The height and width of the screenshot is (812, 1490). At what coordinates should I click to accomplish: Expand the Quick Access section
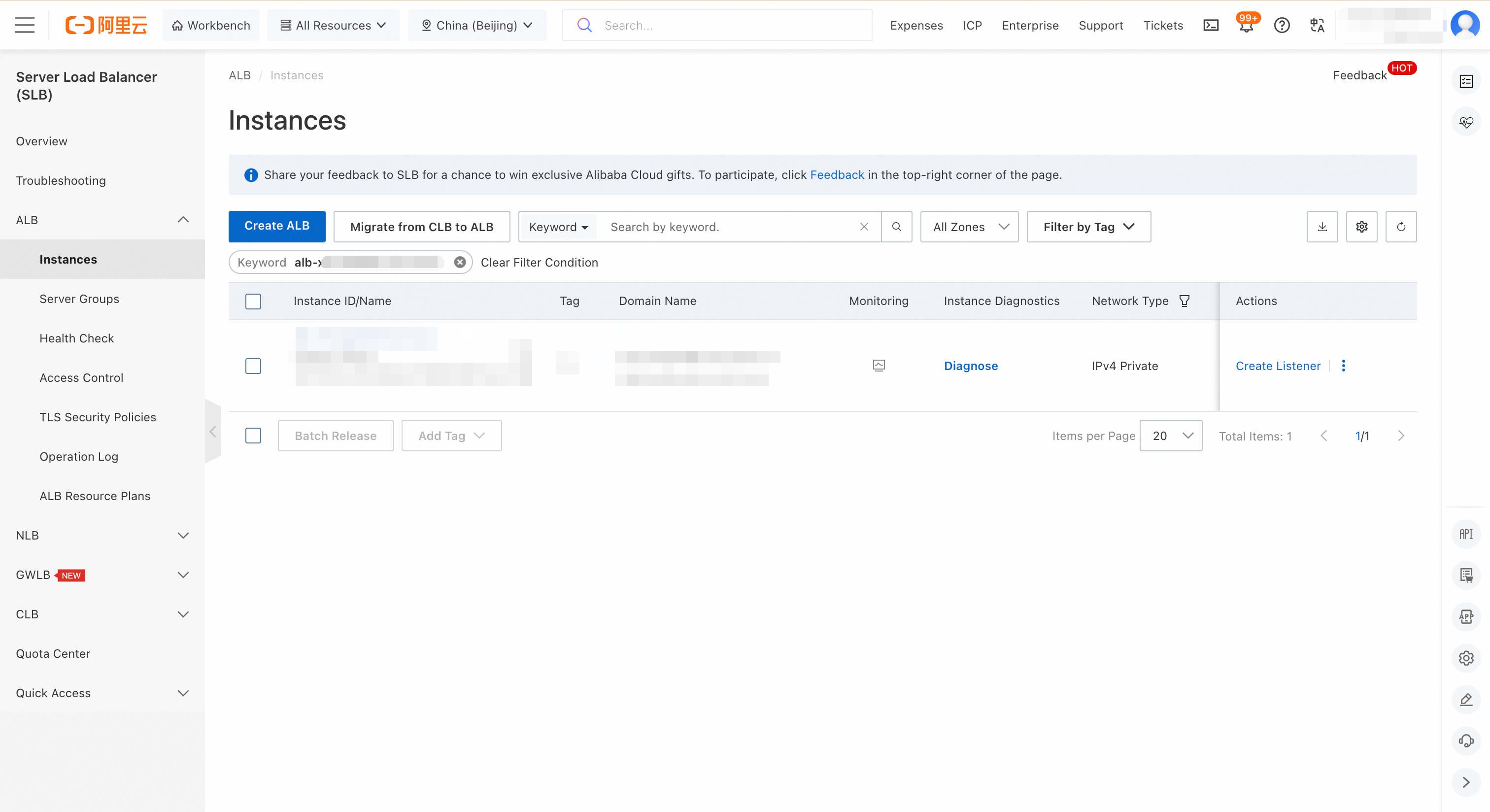183,693
